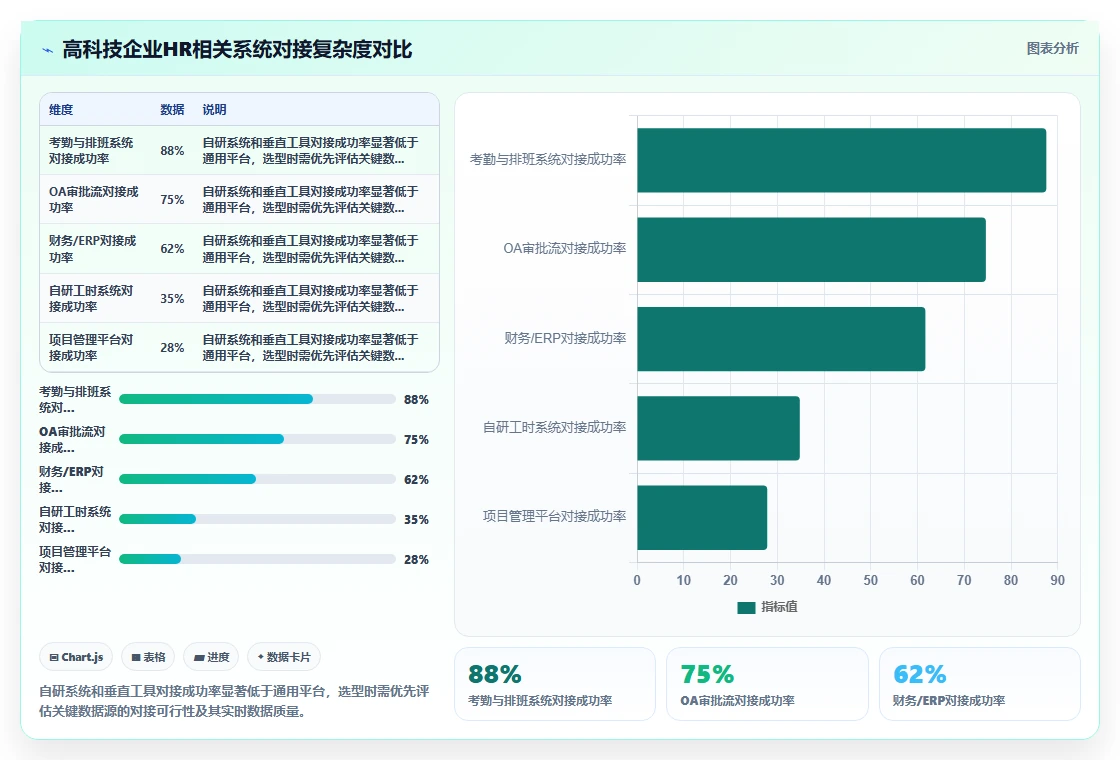
Task: Open the 88% 考勤与排班系统 data card
Action: click(x=555, y=684)
